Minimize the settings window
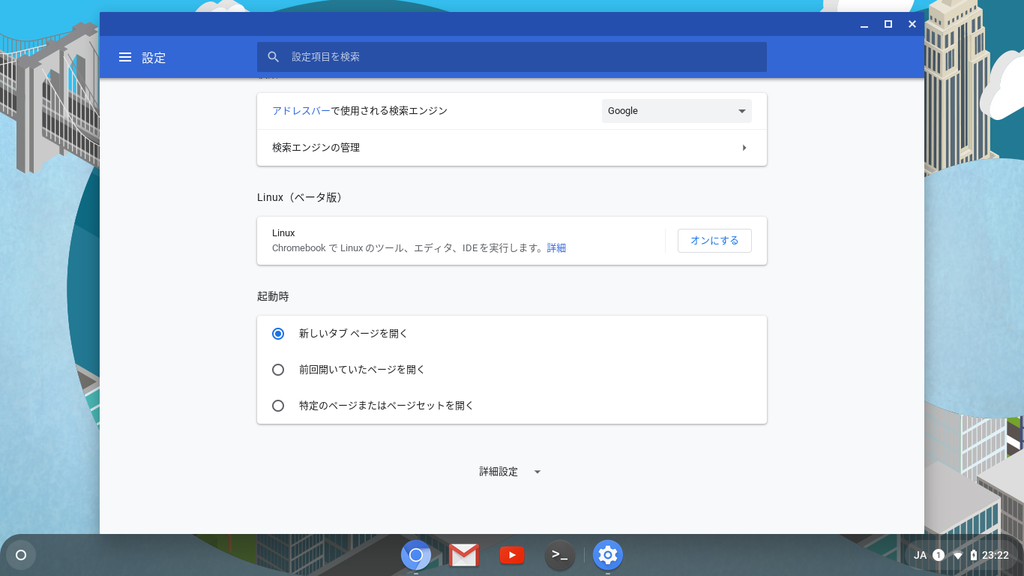 tap(864, 24)
